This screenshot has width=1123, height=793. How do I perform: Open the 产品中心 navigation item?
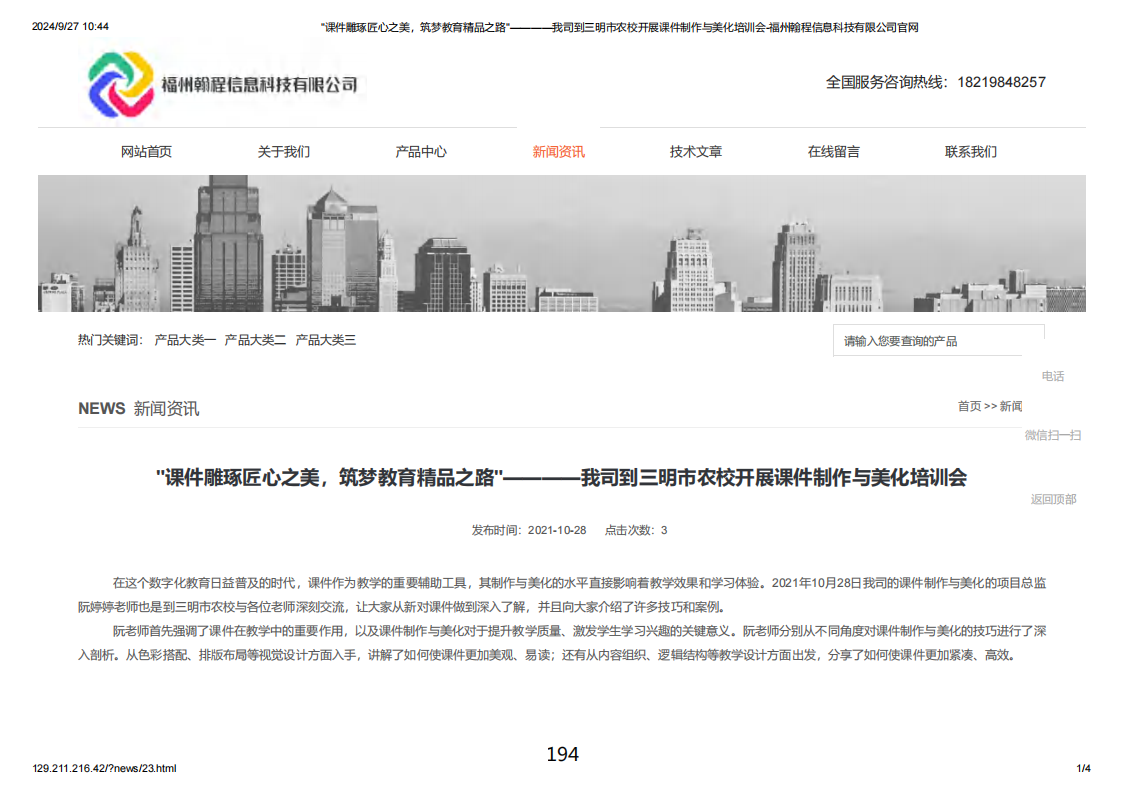pos(421,152)
